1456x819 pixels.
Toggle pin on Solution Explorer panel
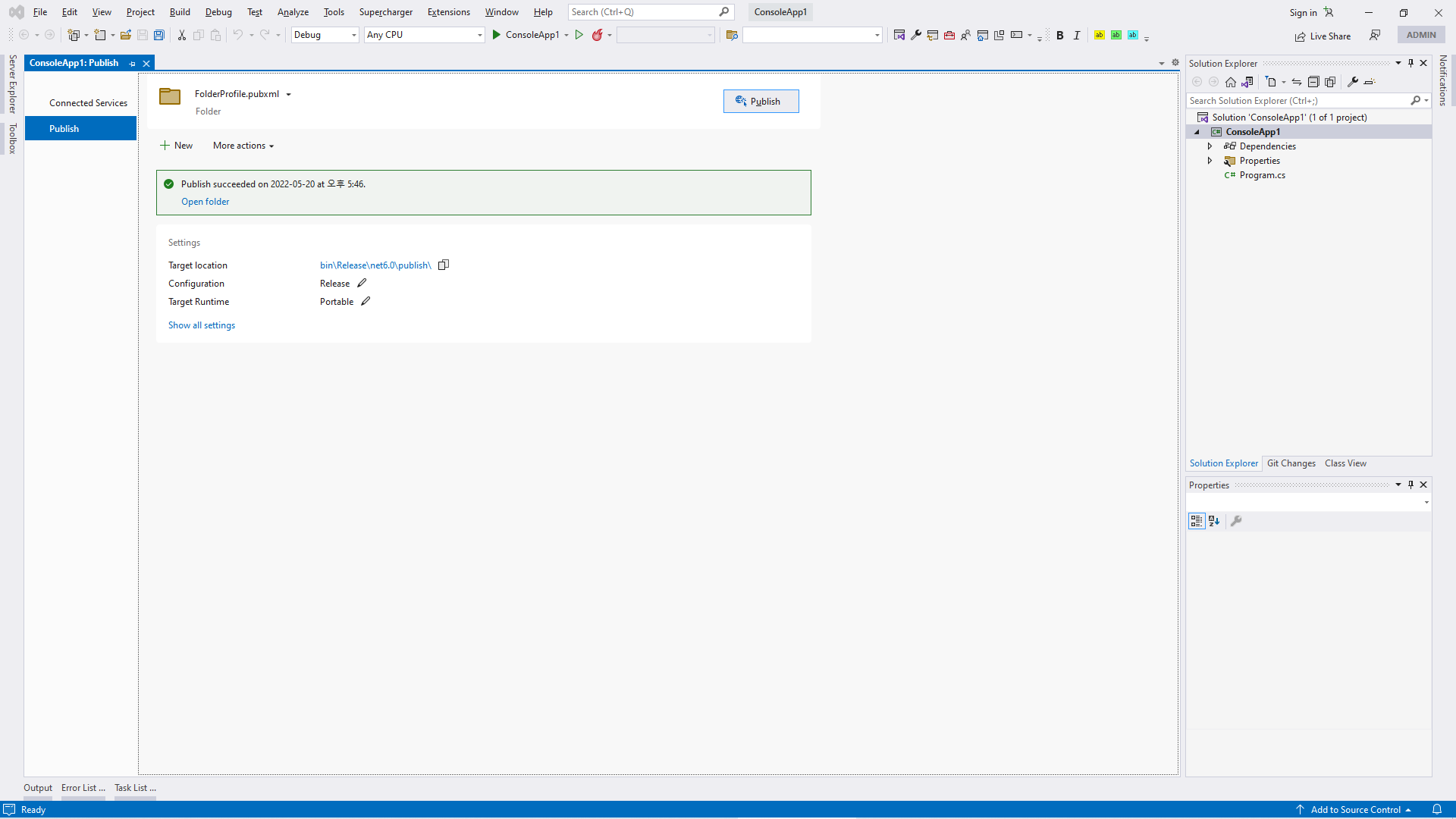1410,63
